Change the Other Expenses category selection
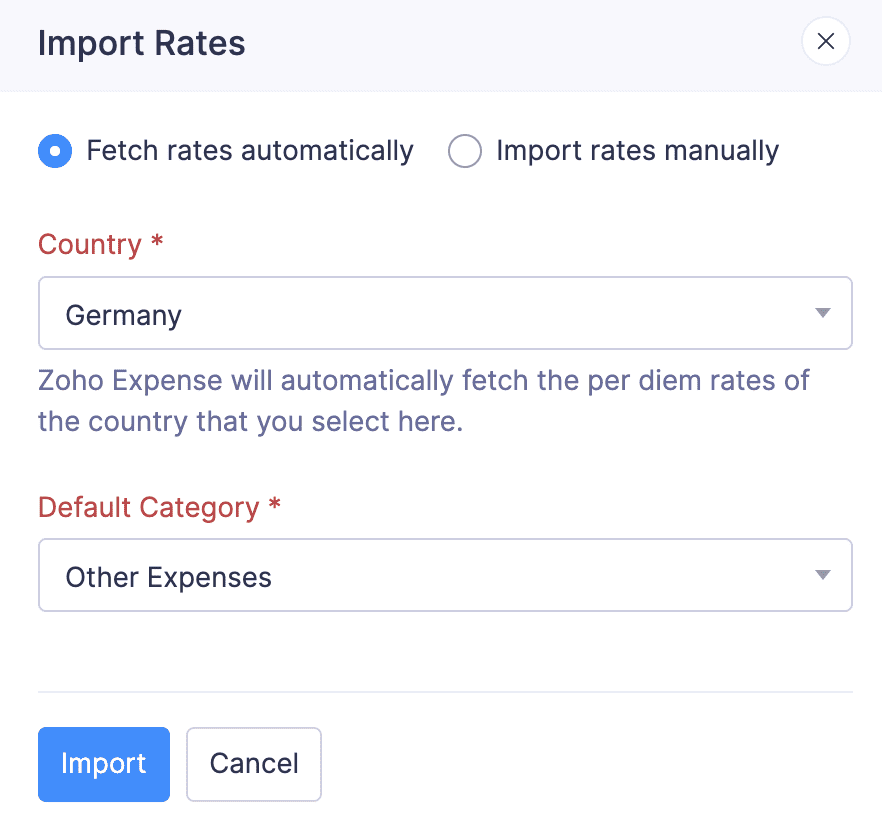This screenshot has height=830, width=882. [445, 575]
